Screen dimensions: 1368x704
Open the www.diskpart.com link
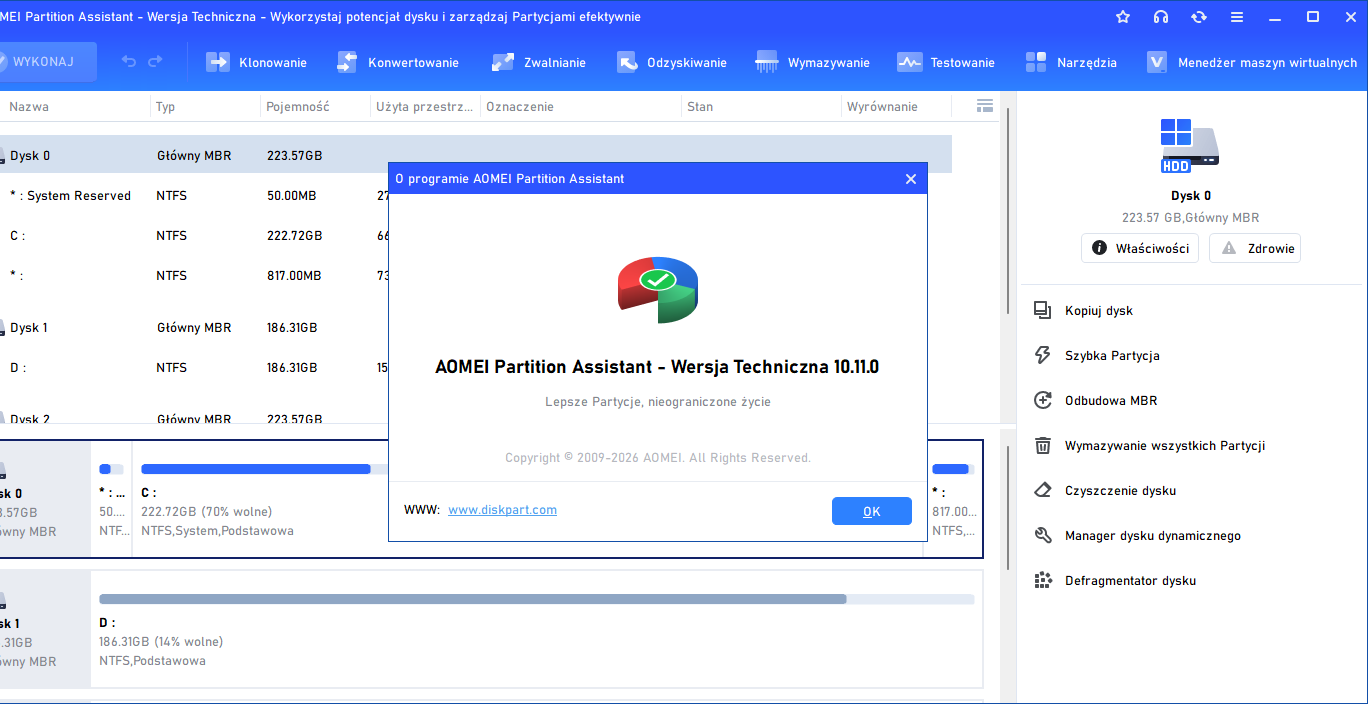click(x=502, y=510)
